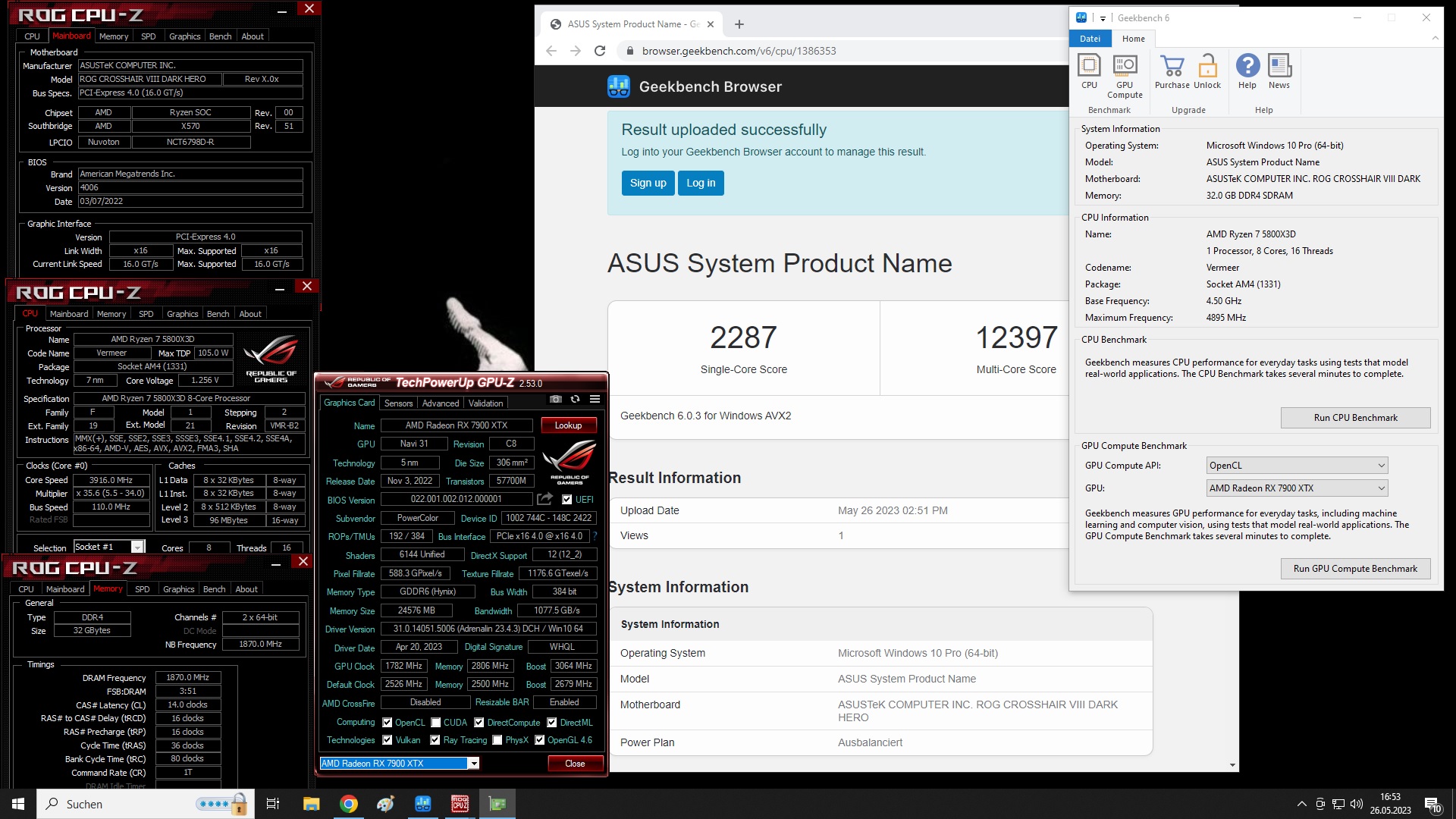This screenshot has width=1456, height=819.
Task: Click the Run GPU Compute Benchmark button
Action: 1355,569
